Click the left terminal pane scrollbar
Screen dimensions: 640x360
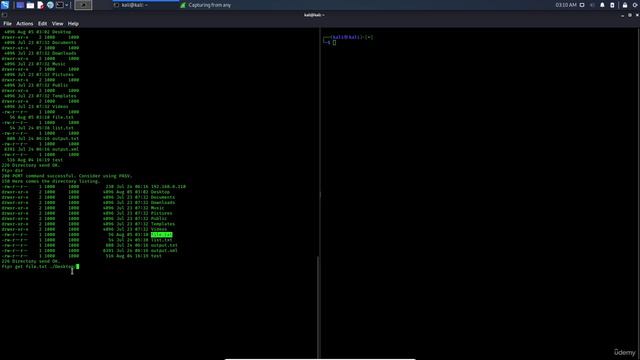point(318,306)
